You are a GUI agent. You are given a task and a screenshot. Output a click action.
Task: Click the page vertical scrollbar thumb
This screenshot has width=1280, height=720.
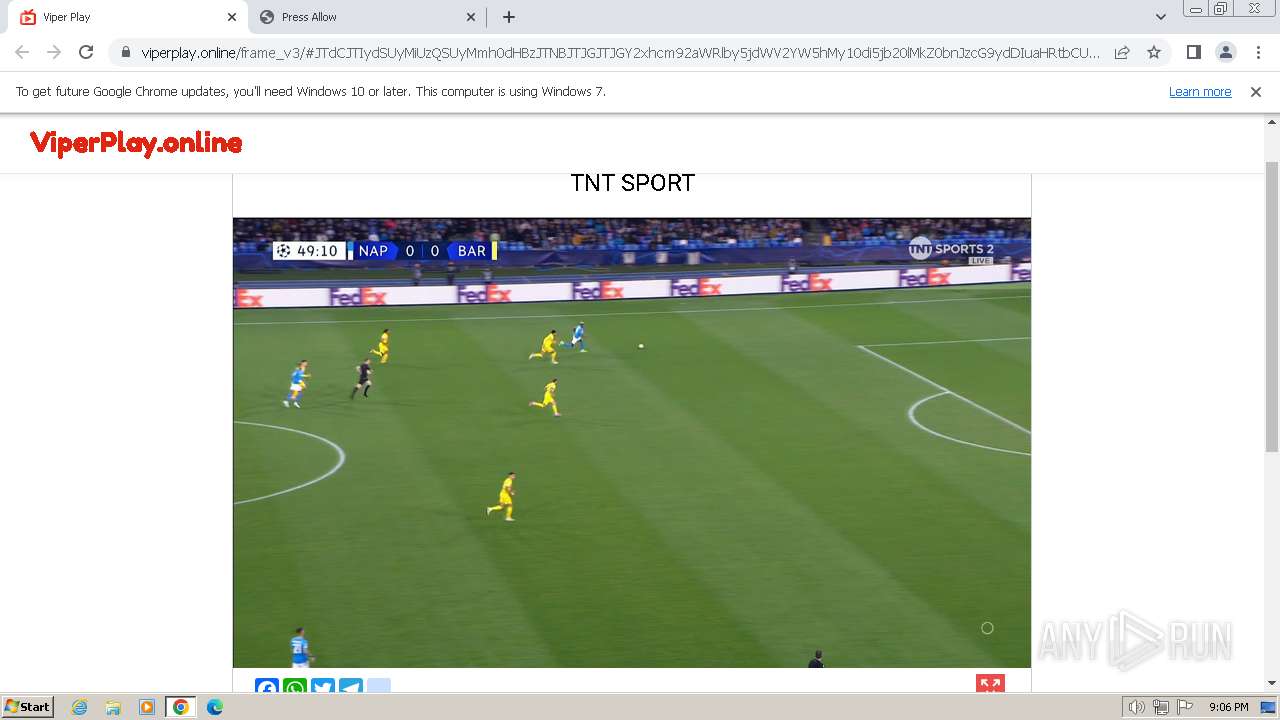(x=1272, y=305)
